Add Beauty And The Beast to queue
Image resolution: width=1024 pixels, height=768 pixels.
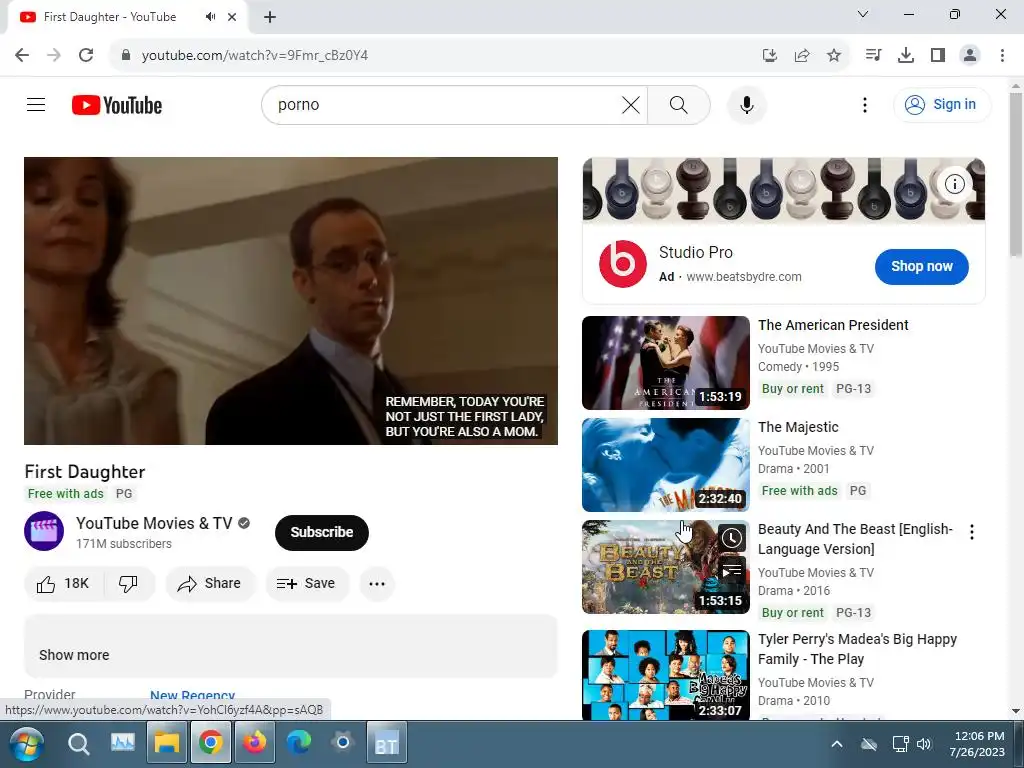point(732,570)
